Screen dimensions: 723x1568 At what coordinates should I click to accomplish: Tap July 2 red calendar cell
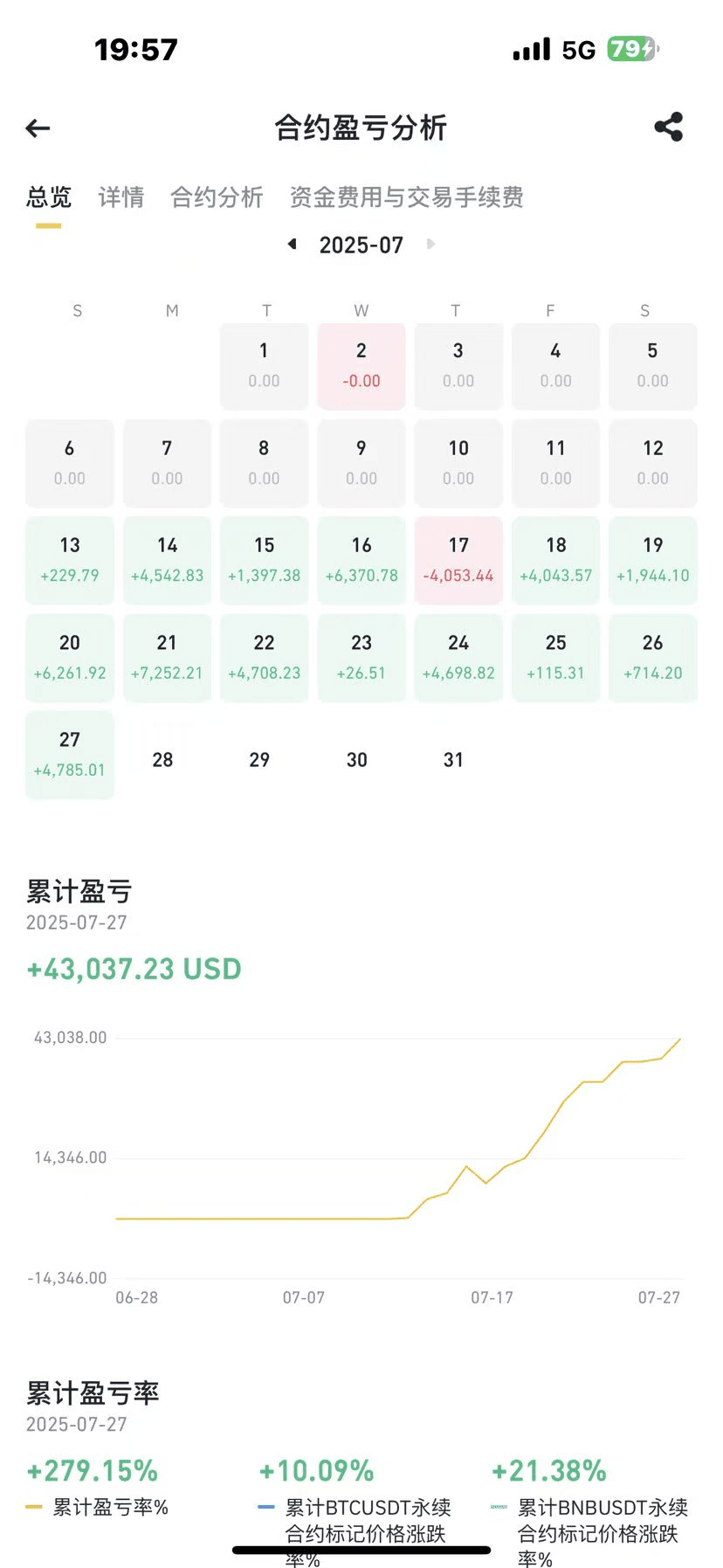[x=361, y=365]
